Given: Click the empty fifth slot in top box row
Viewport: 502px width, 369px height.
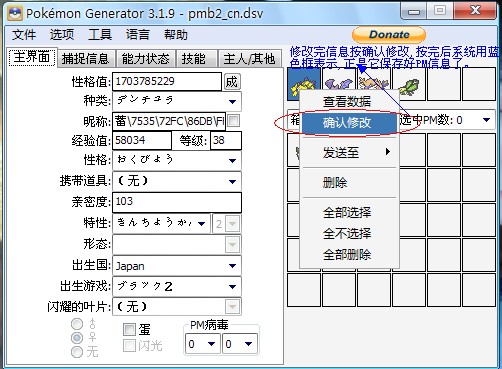Looking at the screenshot, I should pyautogui.click(x=444, y=84).
